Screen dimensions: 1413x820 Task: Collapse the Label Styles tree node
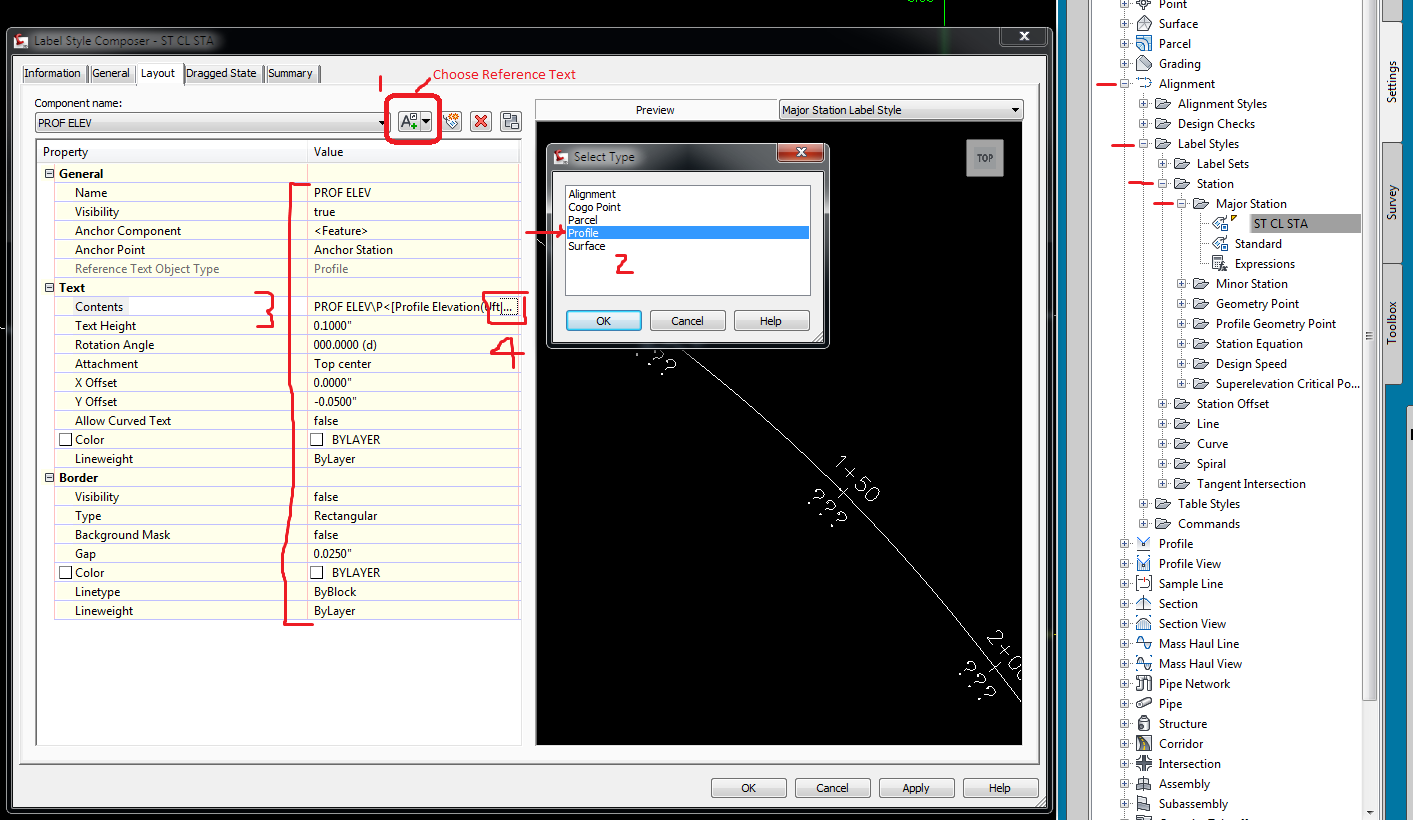tap(1144, 143)
